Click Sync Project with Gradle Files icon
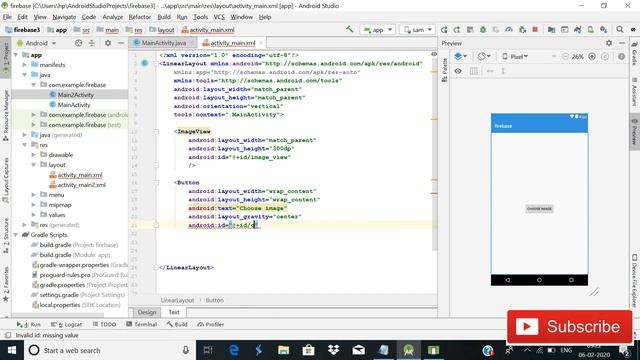This screenshot has width=640, height=360. 578,30
